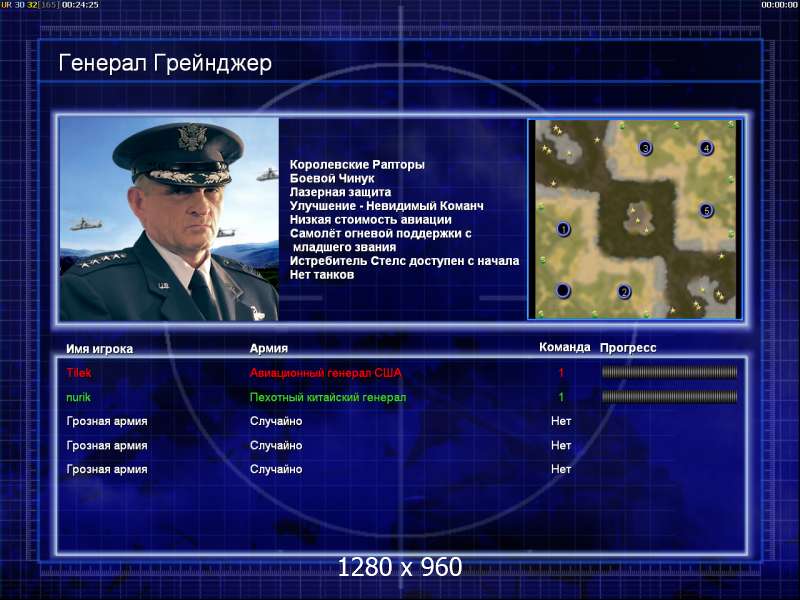Image resolution: width=800 pixels, height=600 pixels.
Task: Click the 'Команда' column header
Action: pyautogui.click(x=565, y=347)
